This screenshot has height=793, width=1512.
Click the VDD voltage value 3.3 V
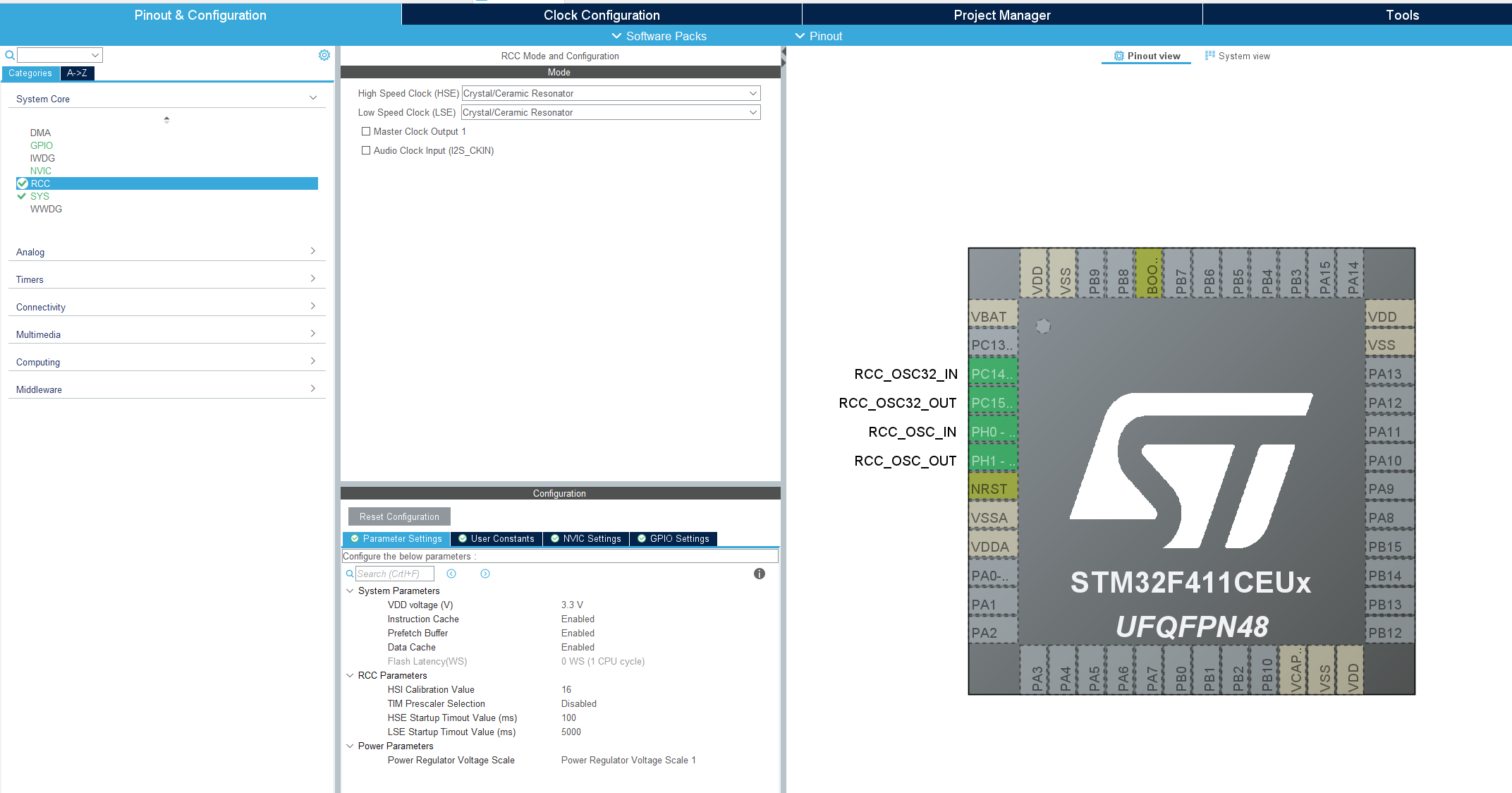click(x=572, y=605)
